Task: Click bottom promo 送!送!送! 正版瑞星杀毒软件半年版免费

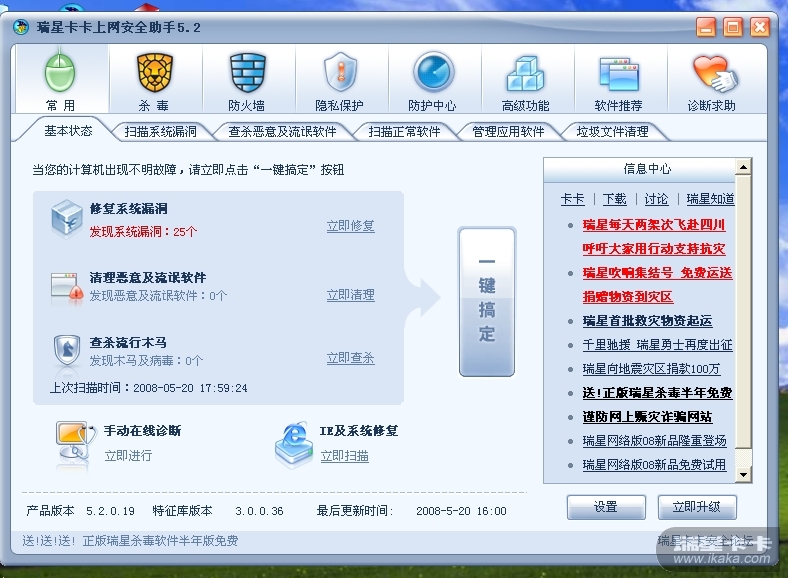Action: [130, 541]
